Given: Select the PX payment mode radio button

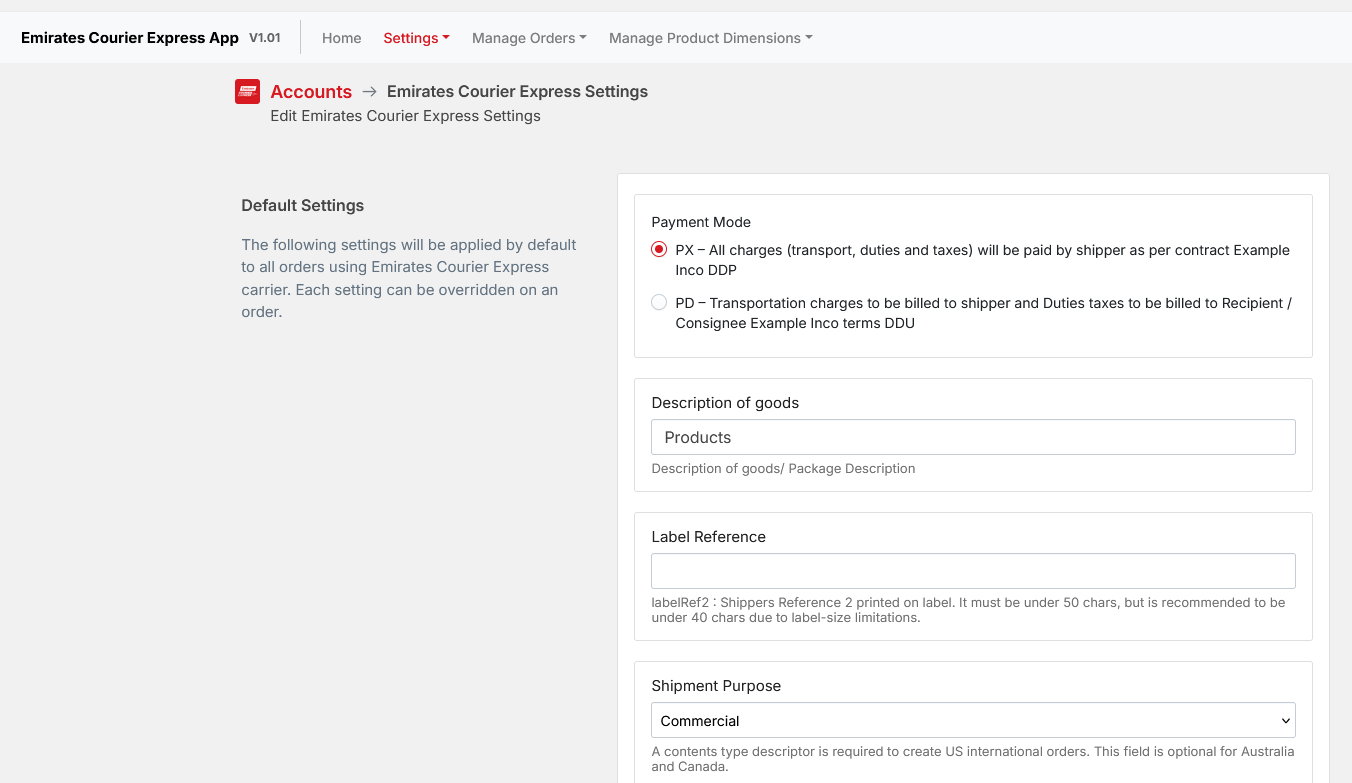Looking at the screenshot, I should coord(659,250).
